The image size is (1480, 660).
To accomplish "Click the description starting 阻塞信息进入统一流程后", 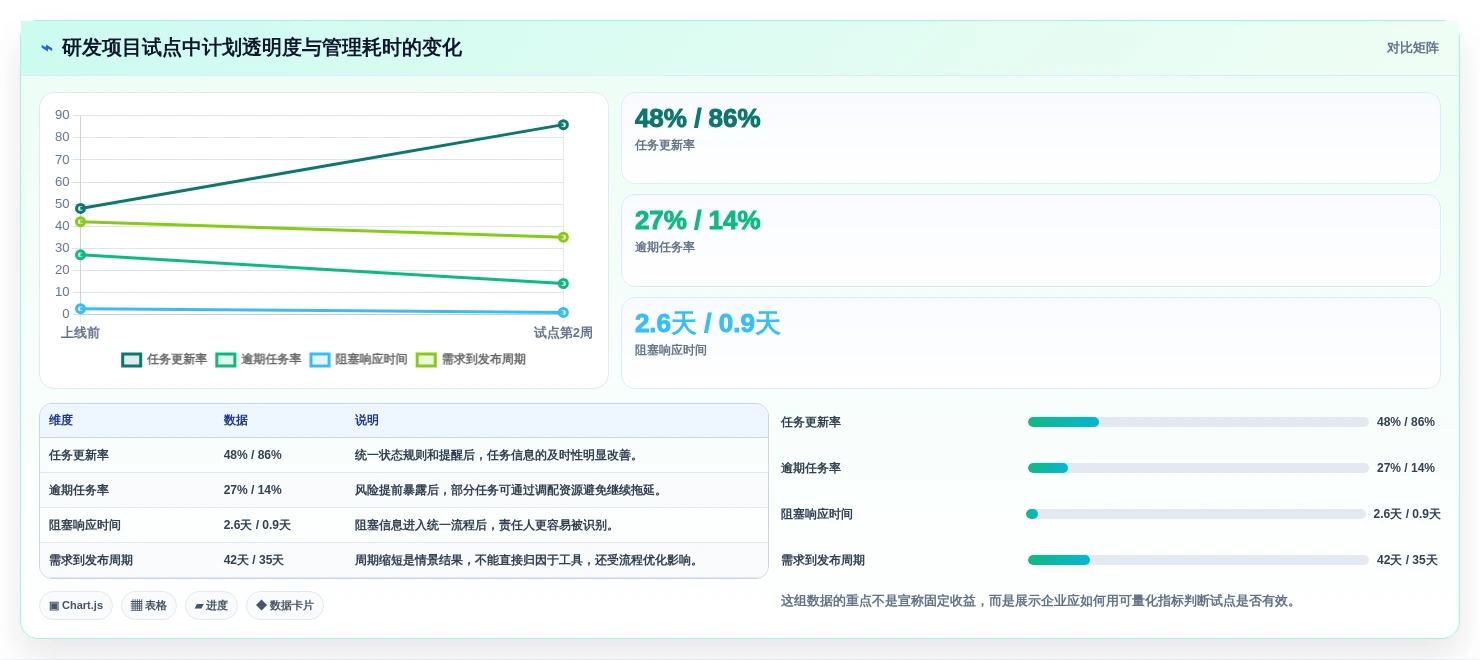I will click(x=487, y=525).
